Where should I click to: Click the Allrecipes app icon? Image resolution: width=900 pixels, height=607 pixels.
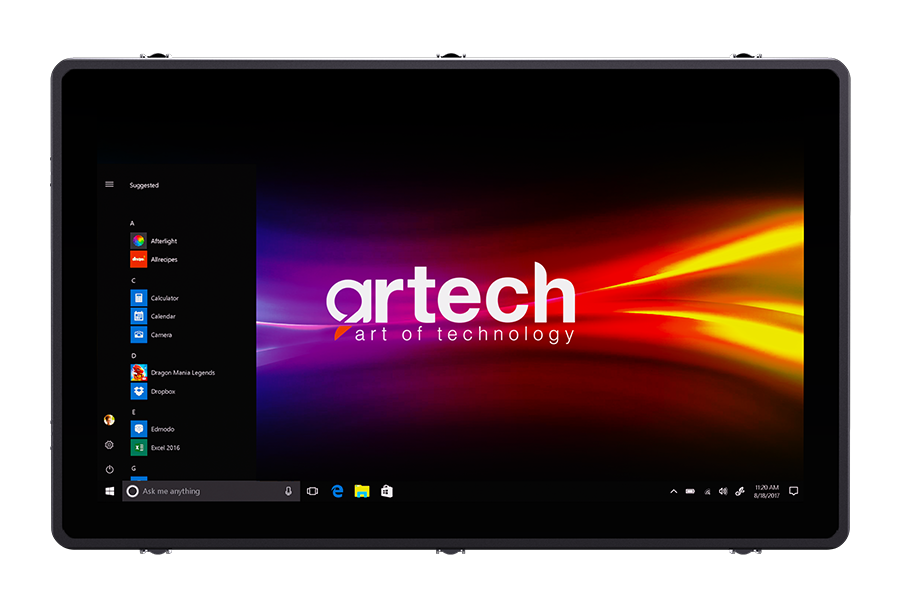(x=139, y=259)
